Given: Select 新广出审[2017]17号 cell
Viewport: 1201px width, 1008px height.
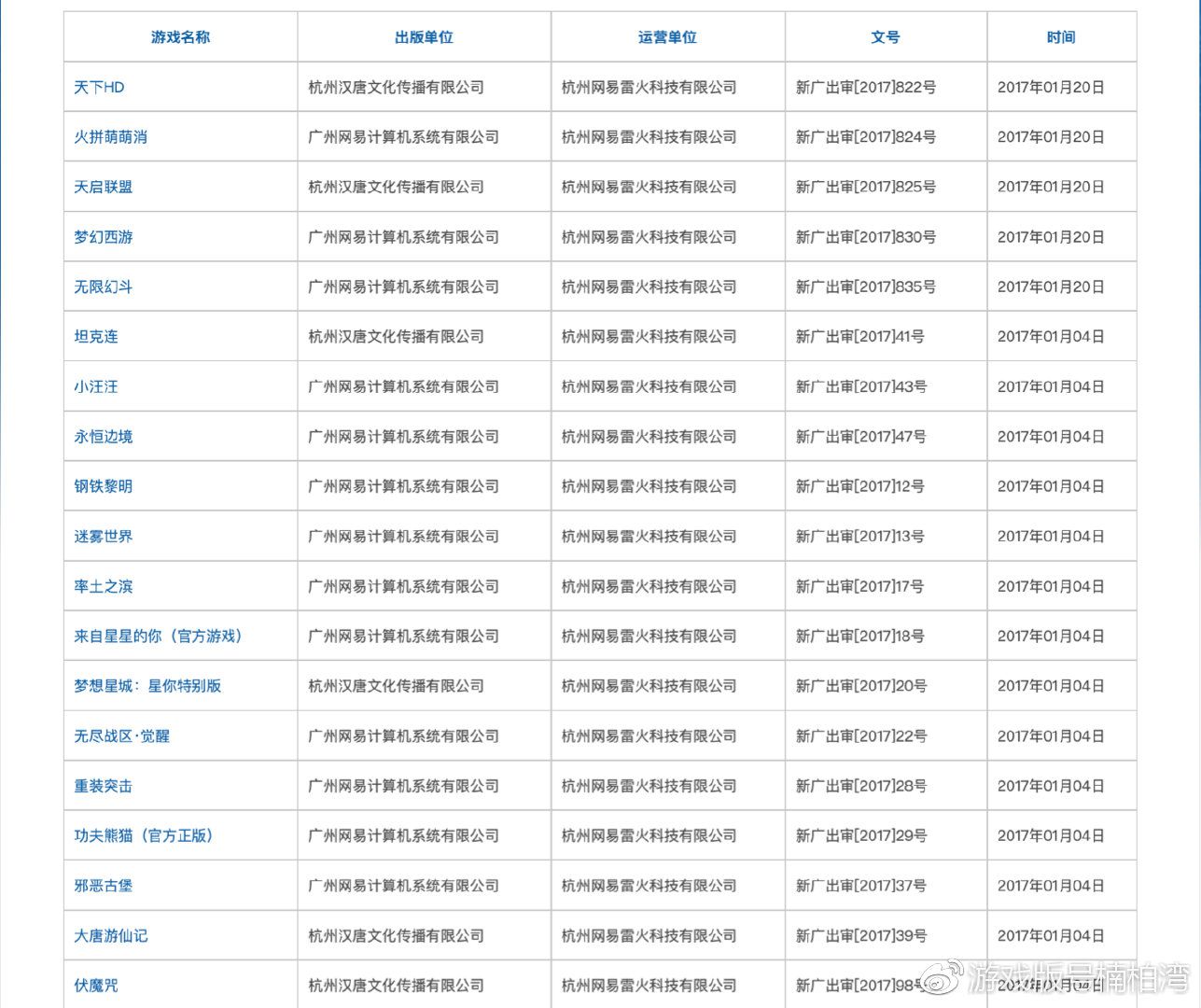Looking at the screenshot, I should pyautogui.click(x=886, y=586).
